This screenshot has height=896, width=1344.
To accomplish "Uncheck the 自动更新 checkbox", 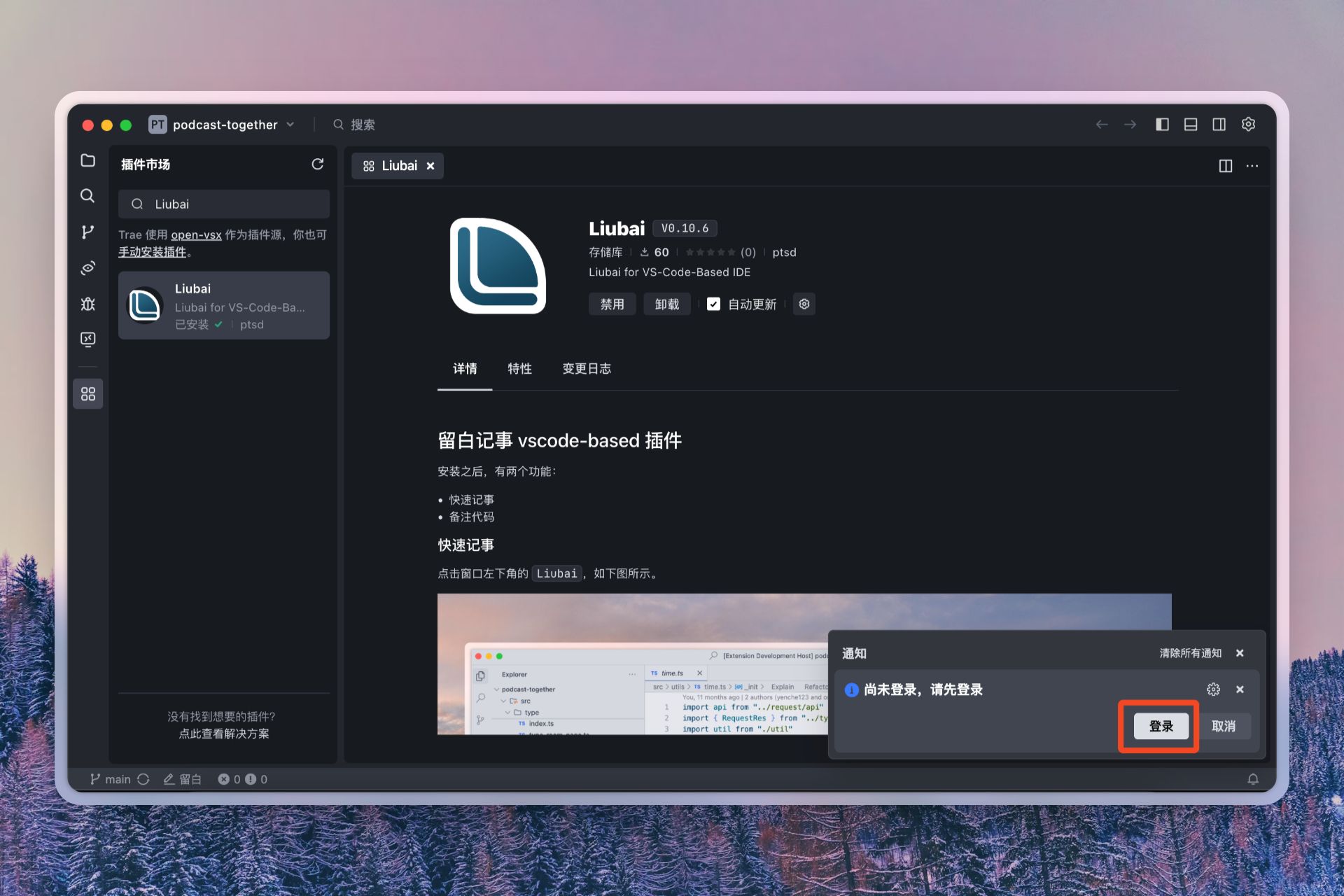I will (713, 304).
